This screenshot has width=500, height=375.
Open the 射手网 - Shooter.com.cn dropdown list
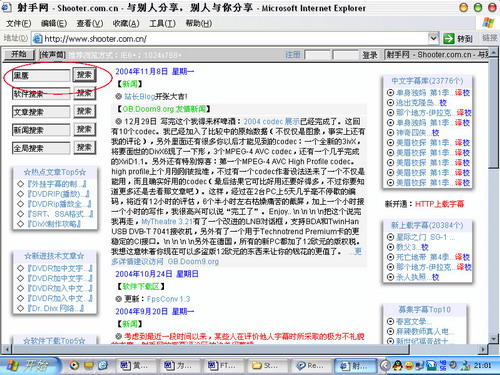click(436, 55)
